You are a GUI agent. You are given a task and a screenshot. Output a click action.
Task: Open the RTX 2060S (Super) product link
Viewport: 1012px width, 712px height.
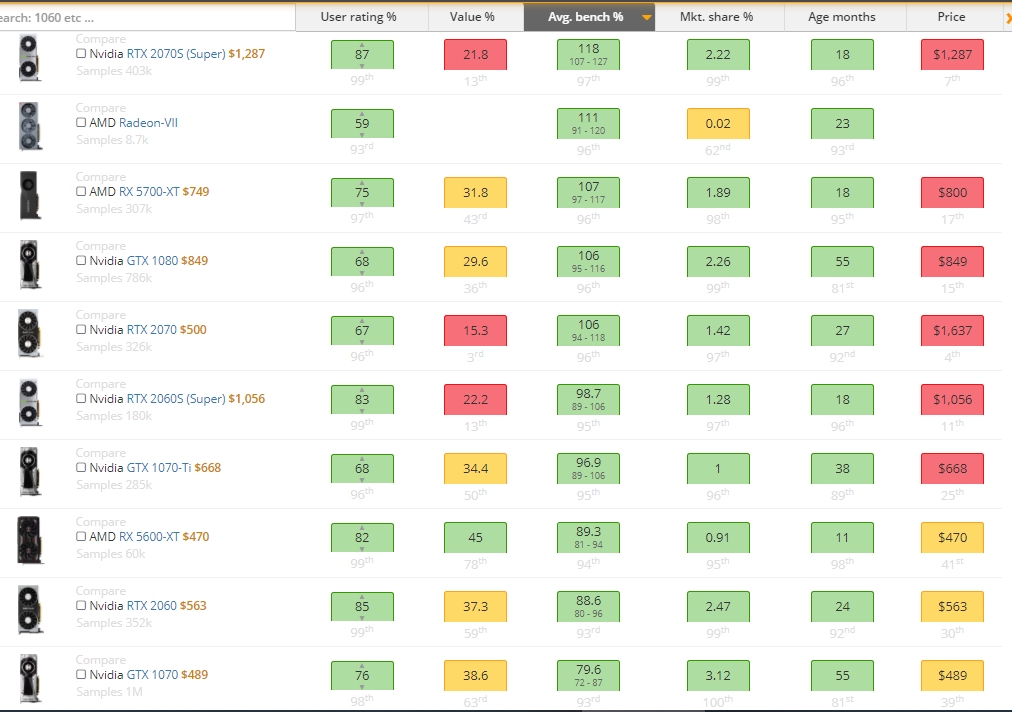(x=175, y=399)
